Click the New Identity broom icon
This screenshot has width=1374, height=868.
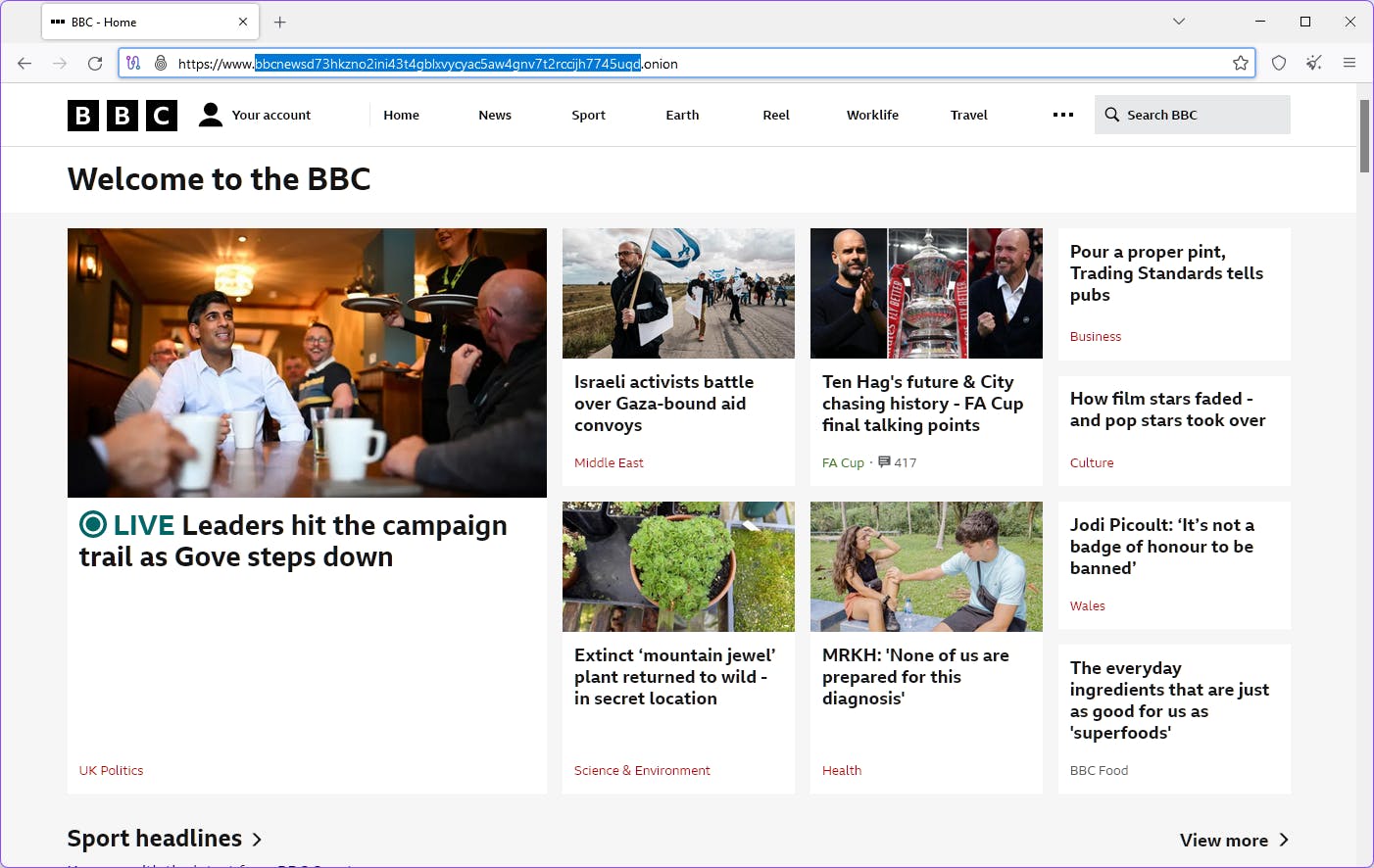pos(1314,64)
